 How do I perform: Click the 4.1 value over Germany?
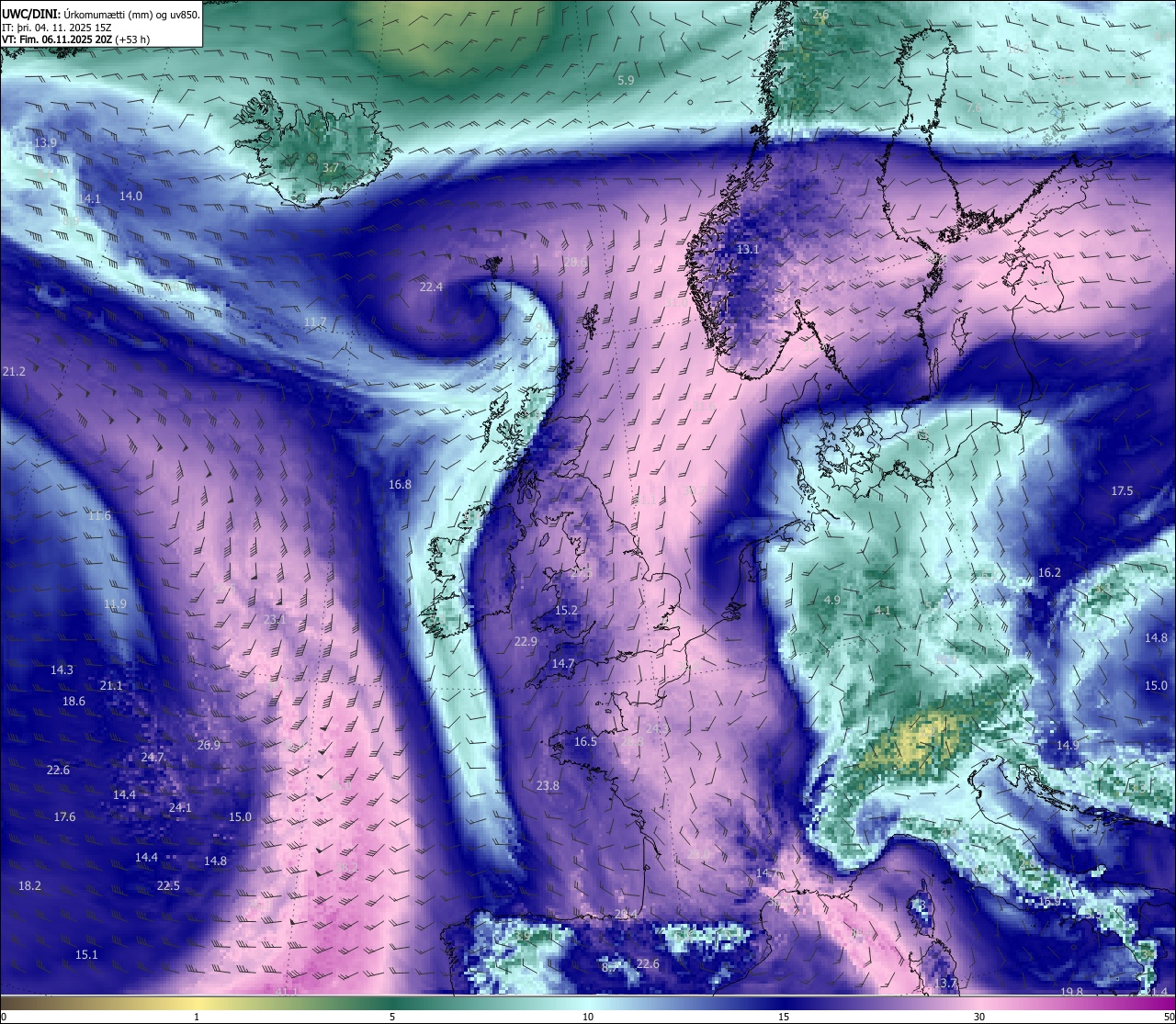(x=883, y=611)
